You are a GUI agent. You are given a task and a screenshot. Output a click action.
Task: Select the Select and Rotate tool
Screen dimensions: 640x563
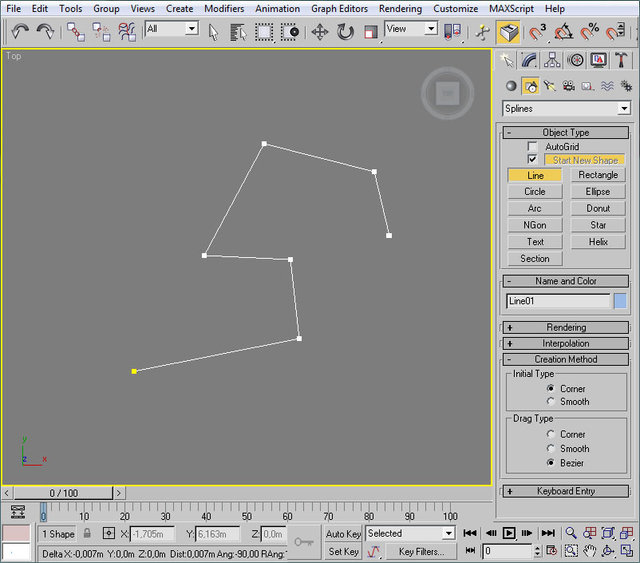click(345, 31)
